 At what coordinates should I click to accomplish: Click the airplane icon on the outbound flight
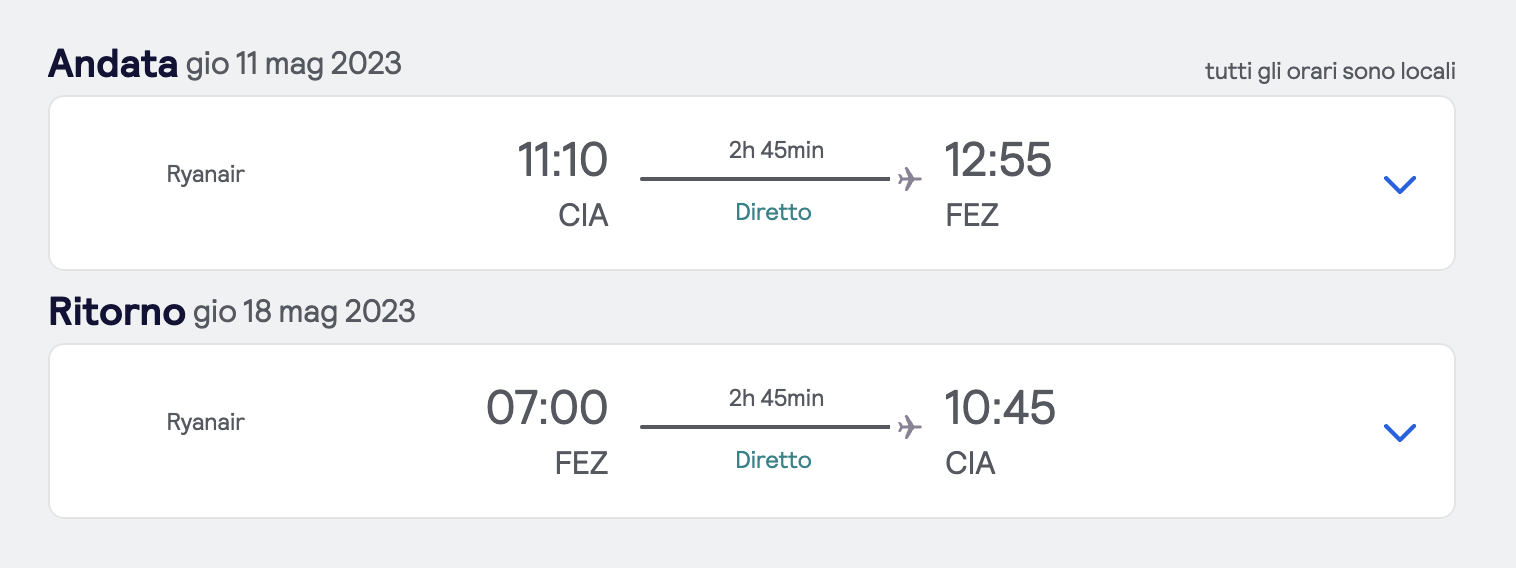[909, 179]
